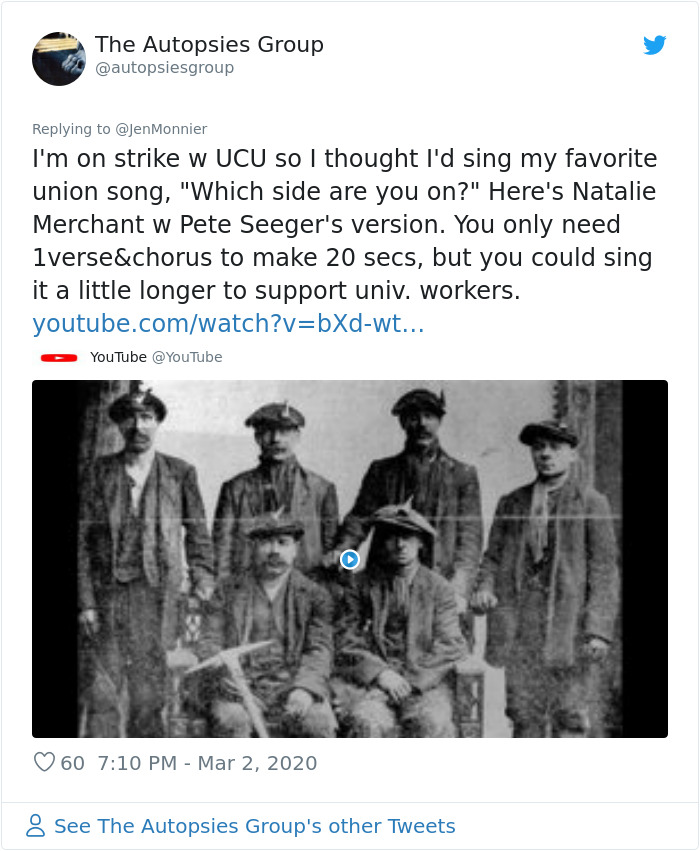Click the Mar 2, 2020 date text
Viewport: 700px width, 851px height.
tap(256, 763)
